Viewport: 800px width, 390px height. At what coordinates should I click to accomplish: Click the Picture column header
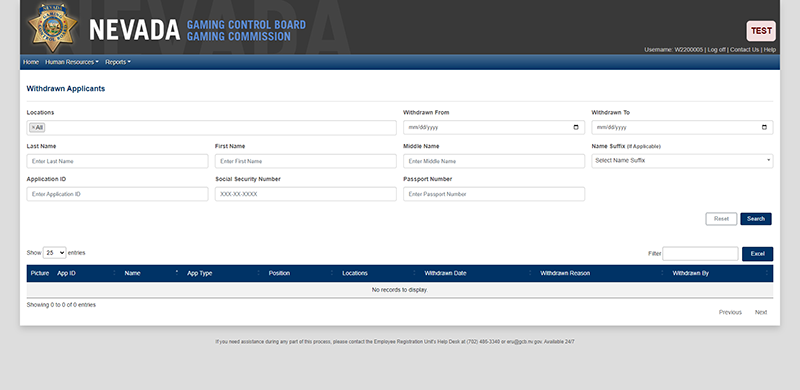pos(40,273)
